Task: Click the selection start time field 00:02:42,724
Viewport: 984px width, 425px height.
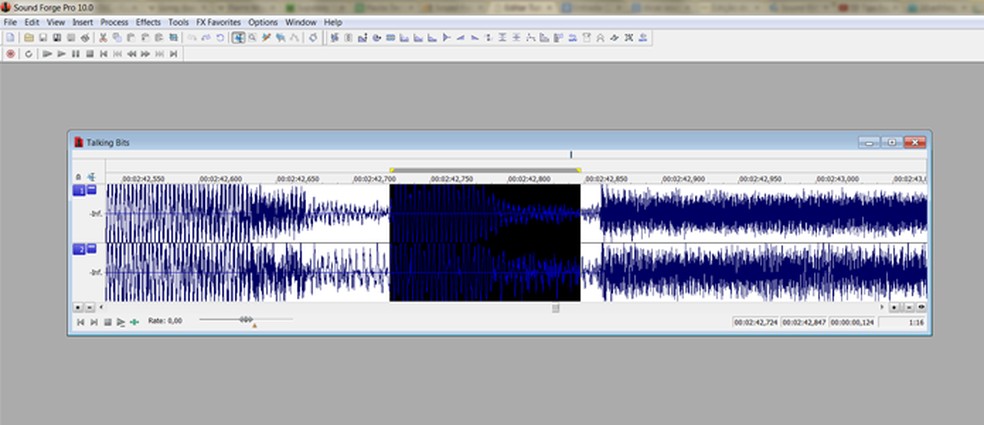Action: (755, 323)
